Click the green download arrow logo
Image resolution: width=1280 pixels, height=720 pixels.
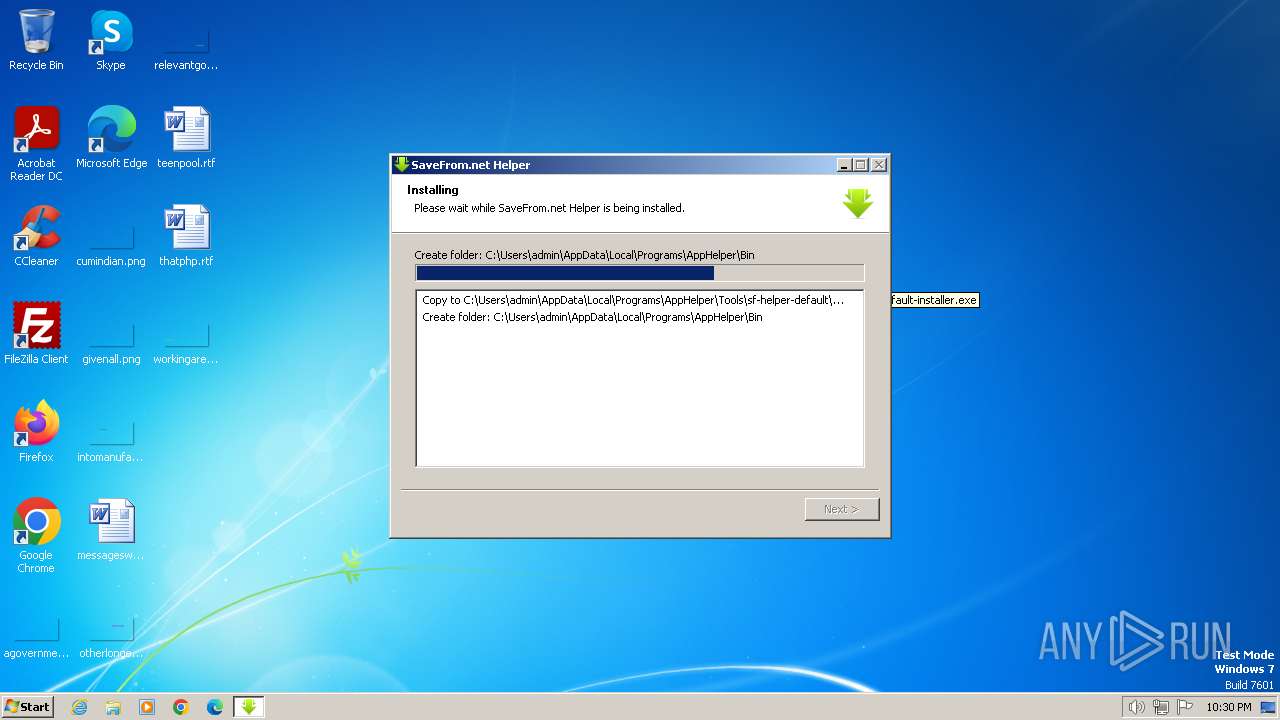[858, 203]
